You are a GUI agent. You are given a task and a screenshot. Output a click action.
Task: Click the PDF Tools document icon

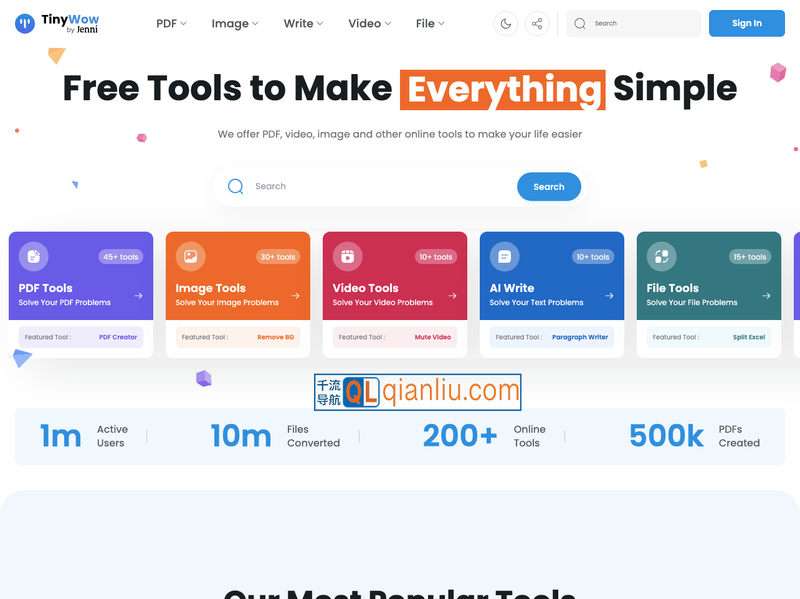coord(33,257)
